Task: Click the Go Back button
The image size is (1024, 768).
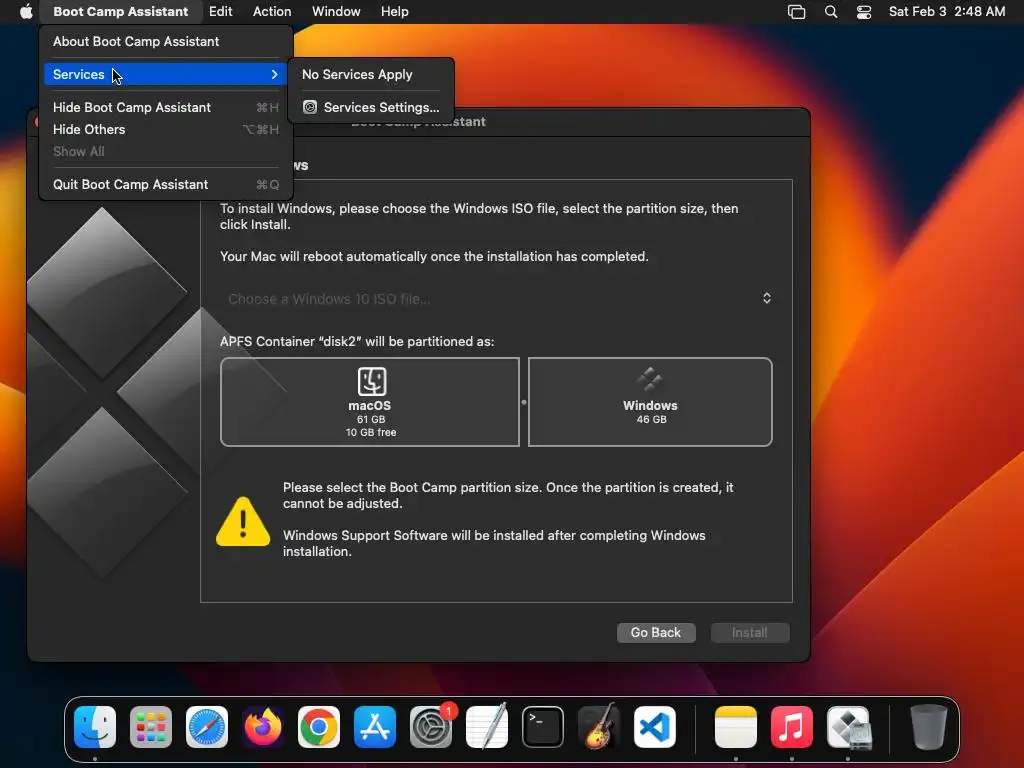Action: (656, 632)
